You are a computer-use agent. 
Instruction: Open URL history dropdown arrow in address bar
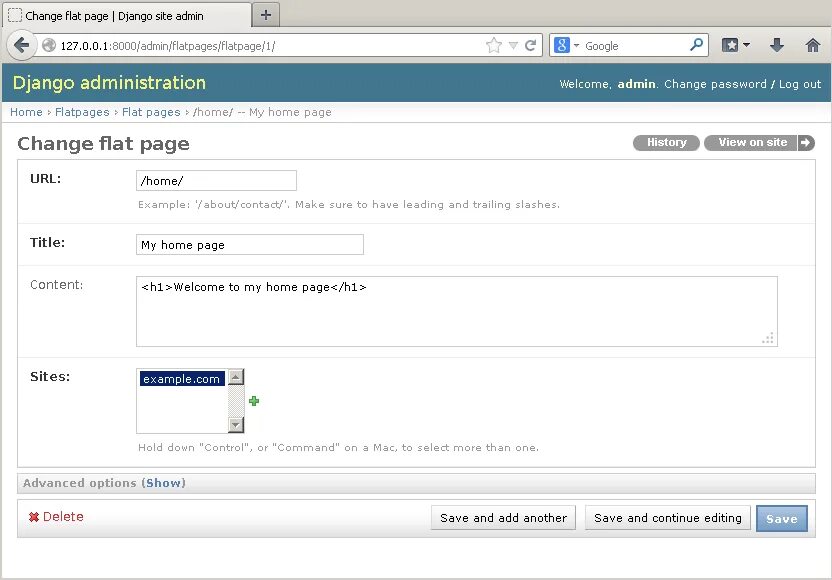[513, 46]
